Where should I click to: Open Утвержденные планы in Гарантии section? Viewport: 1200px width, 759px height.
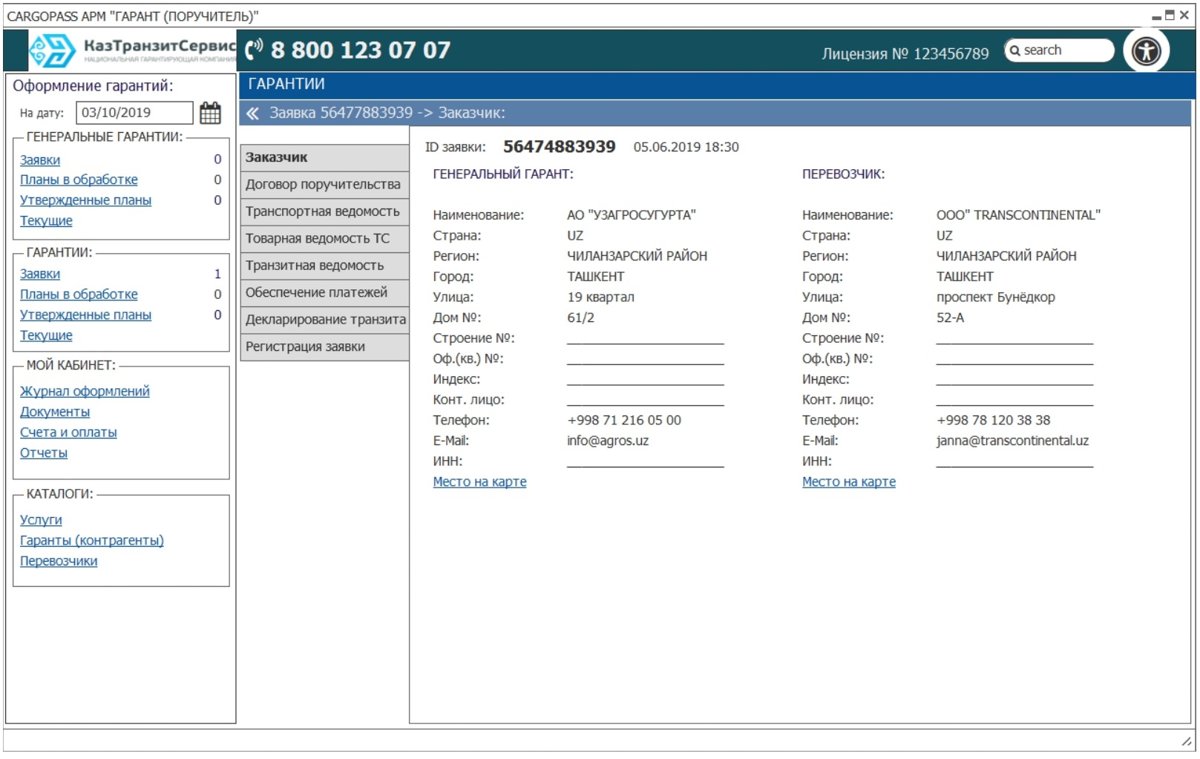[x=86, y=315]
